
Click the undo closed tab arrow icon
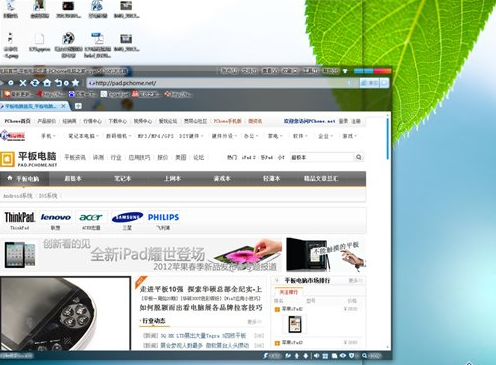coord(59,83)
